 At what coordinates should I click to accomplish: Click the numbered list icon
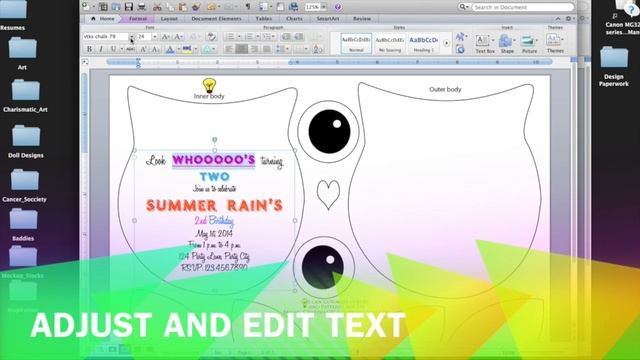pos(249,37)
